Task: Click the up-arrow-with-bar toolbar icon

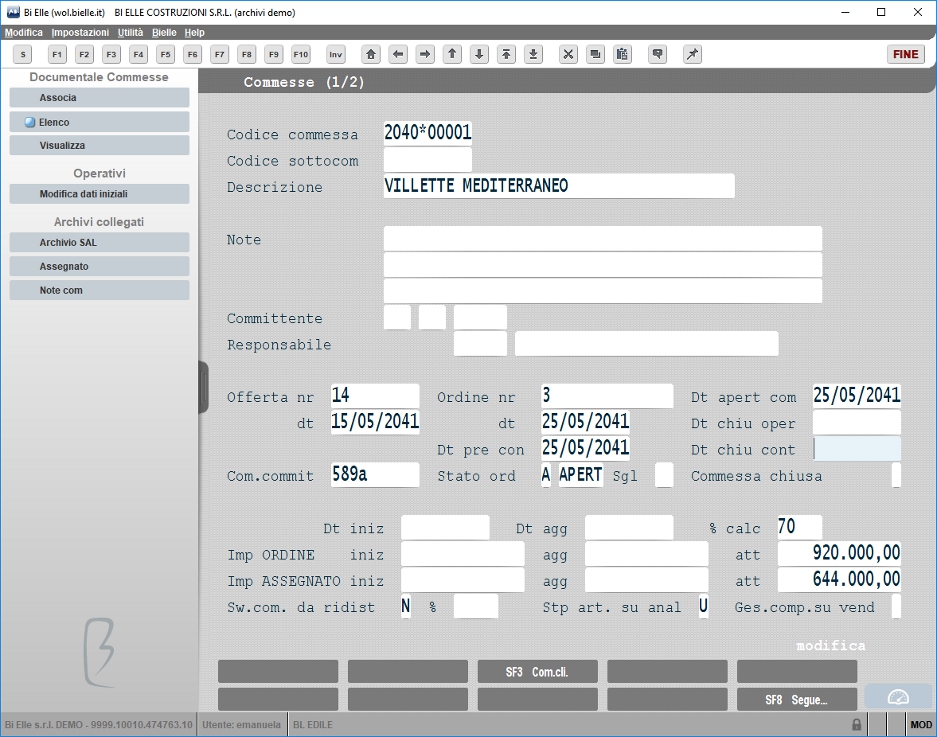Action: [x=506, y=54]
